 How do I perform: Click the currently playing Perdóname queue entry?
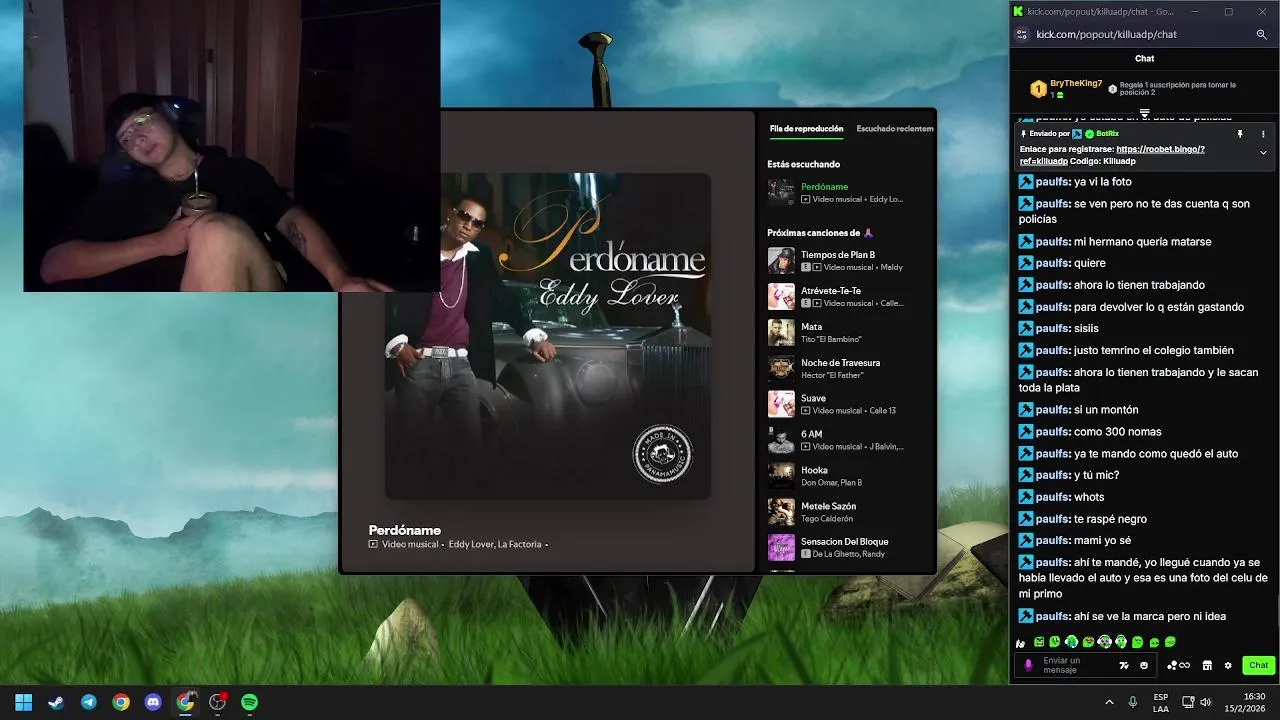click(x=850, y=192)
